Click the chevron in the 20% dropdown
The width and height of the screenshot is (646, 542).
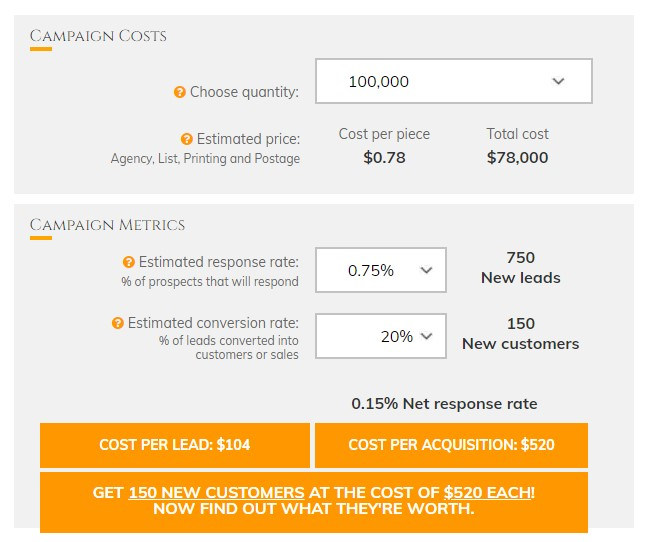coord(426,336)
